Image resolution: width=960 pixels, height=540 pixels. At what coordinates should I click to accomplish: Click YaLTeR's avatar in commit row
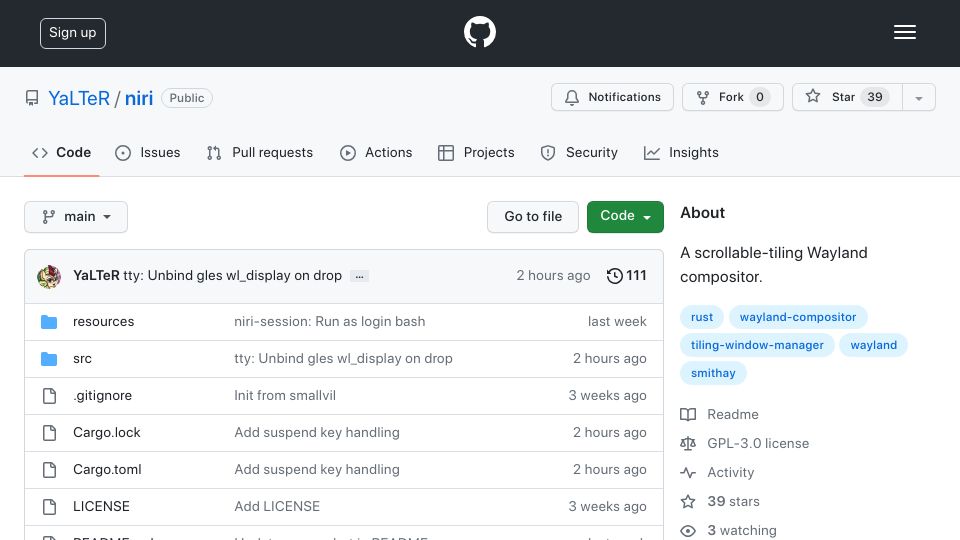49,276
